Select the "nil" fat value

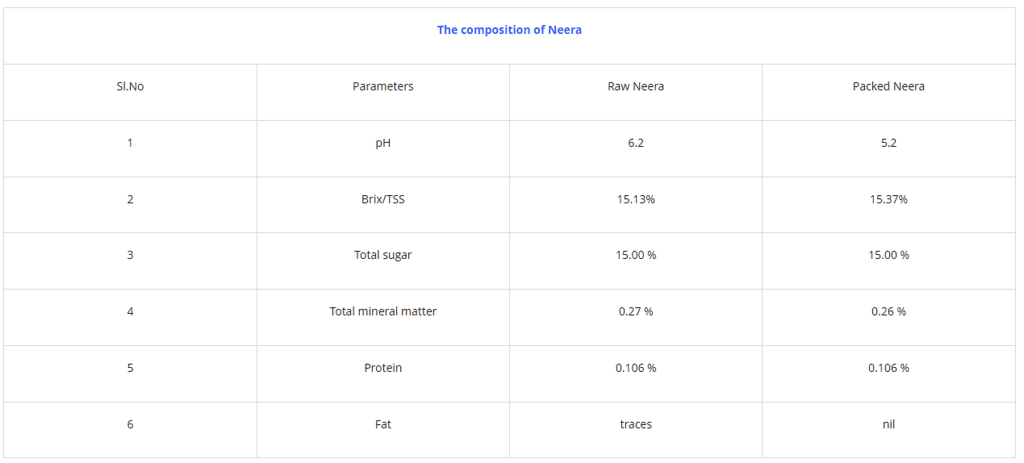[x=888, y=424]
